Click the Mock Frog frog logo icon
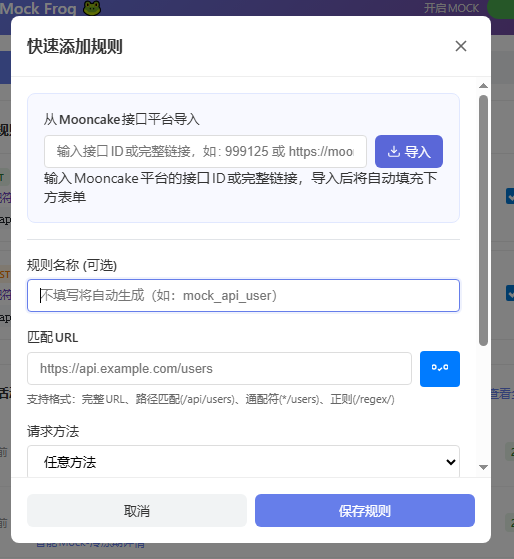The height and width of the screenshot is (559, 514). coord(92,8)
